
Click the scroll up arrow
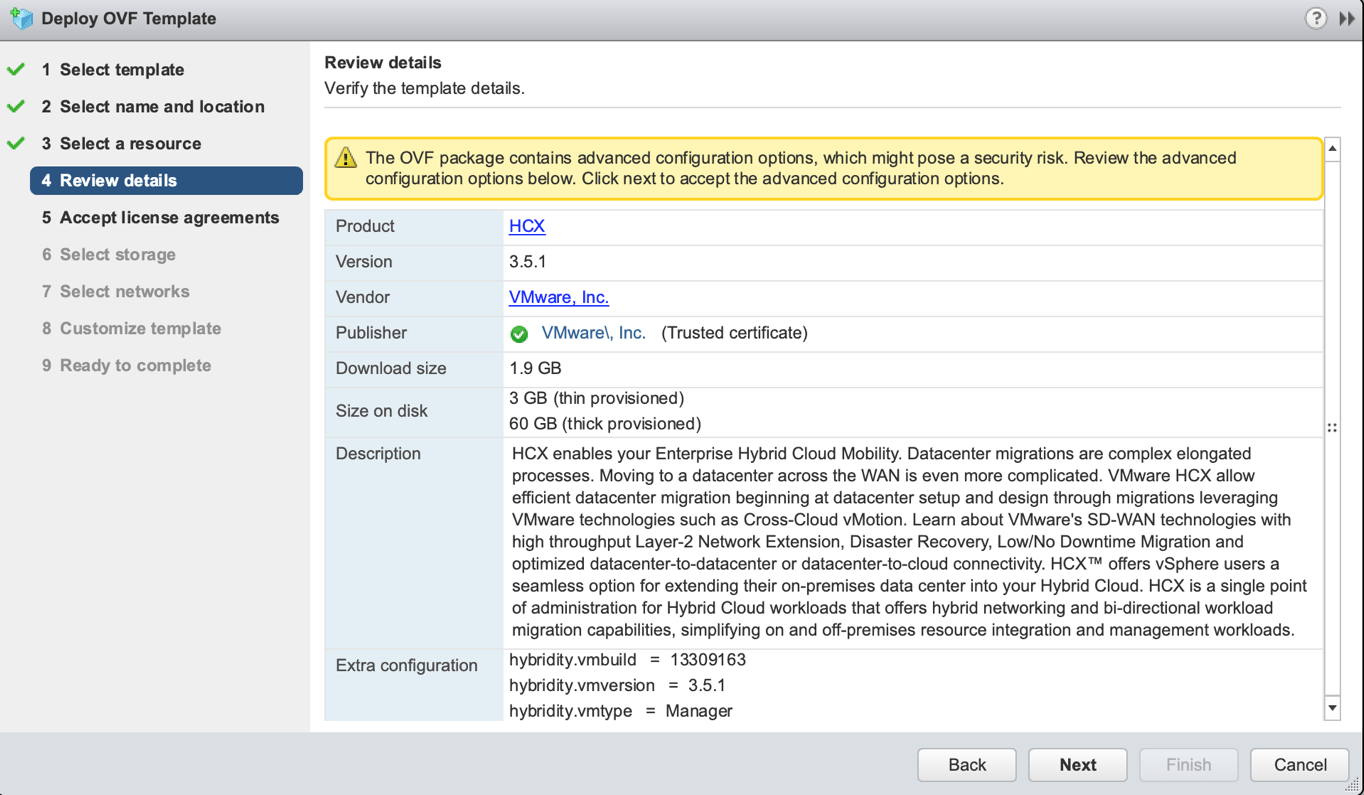click(x=1332, y=149)
